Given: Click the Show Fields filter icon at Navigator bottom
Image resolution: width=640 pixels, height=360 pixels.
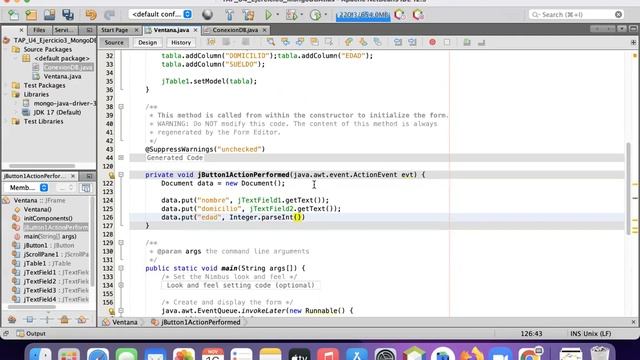Looking at the screenshot, I should (x=29, y=320).
